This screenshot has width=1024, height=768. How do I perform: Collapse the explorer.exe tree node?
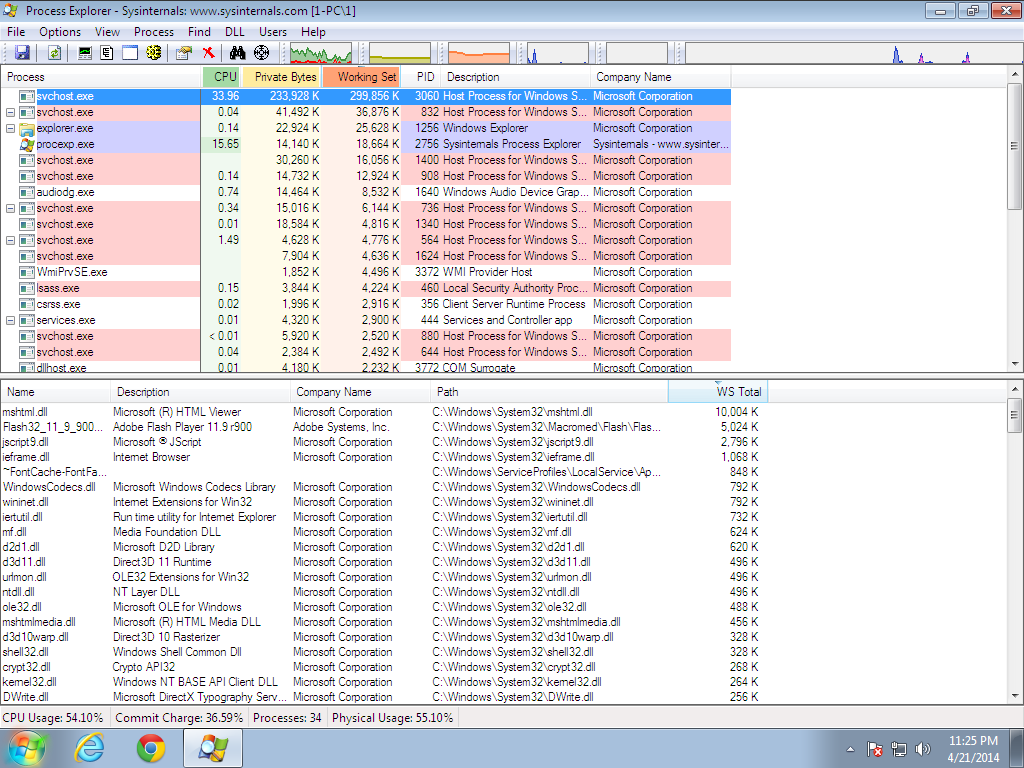tap(10, 129)
